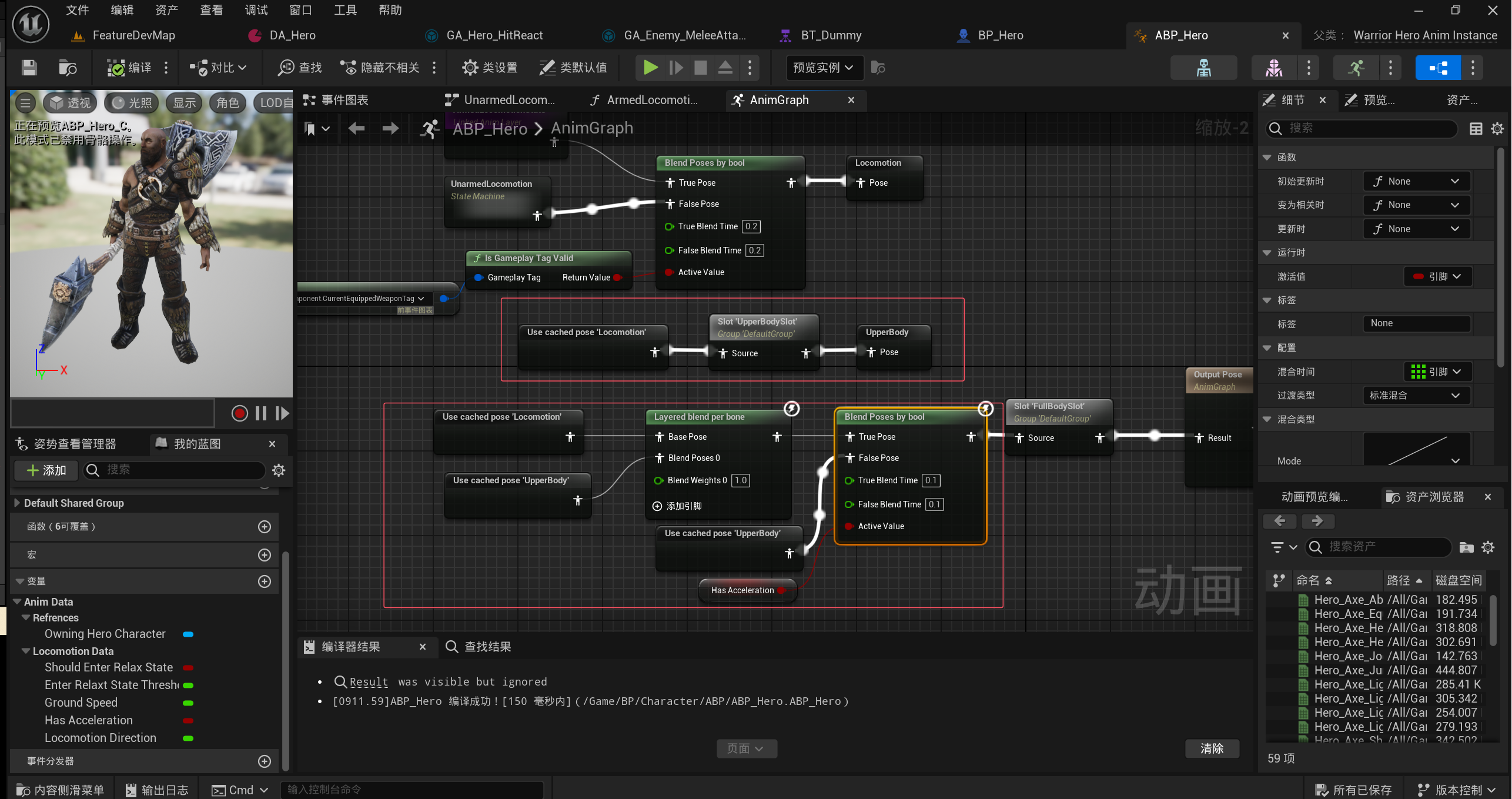This screenshot has height=799, width=1512.
Task: Expand the Locomotion Data category
Action: tap(25, 651)
